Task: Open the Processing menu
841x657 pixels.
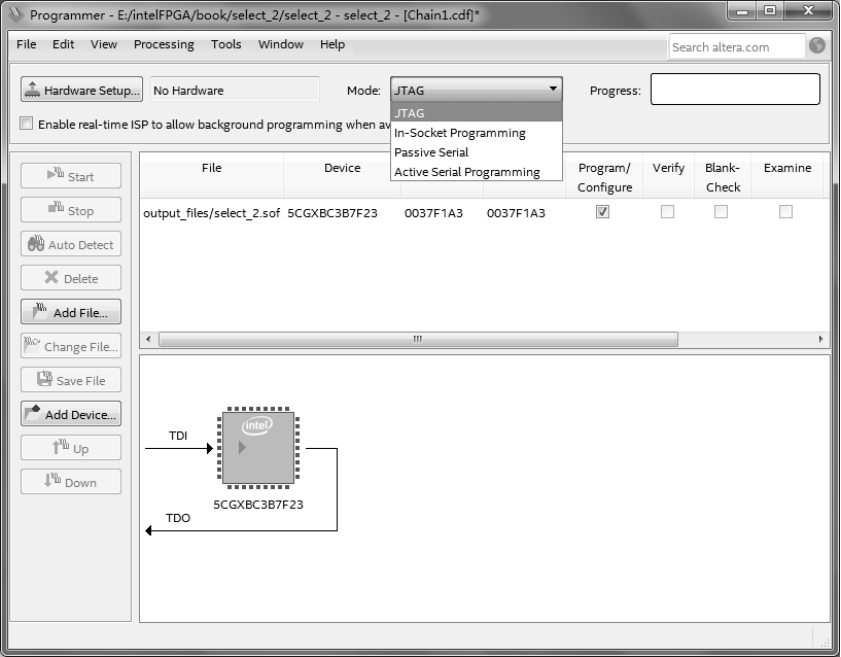Action: (164, 44)
